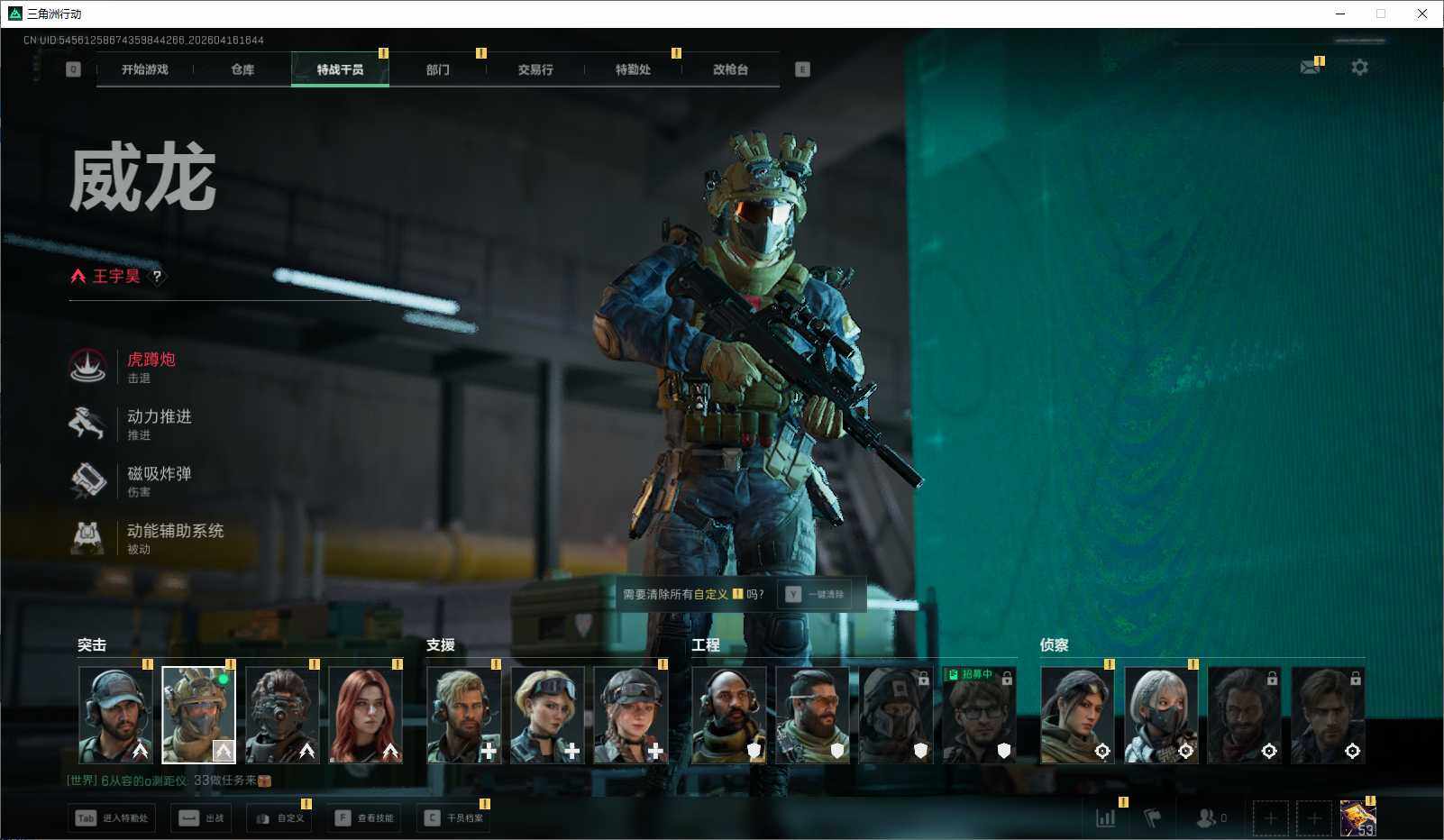Click the CN UID text
The image size is (1444, 840).
coord(143,41)
